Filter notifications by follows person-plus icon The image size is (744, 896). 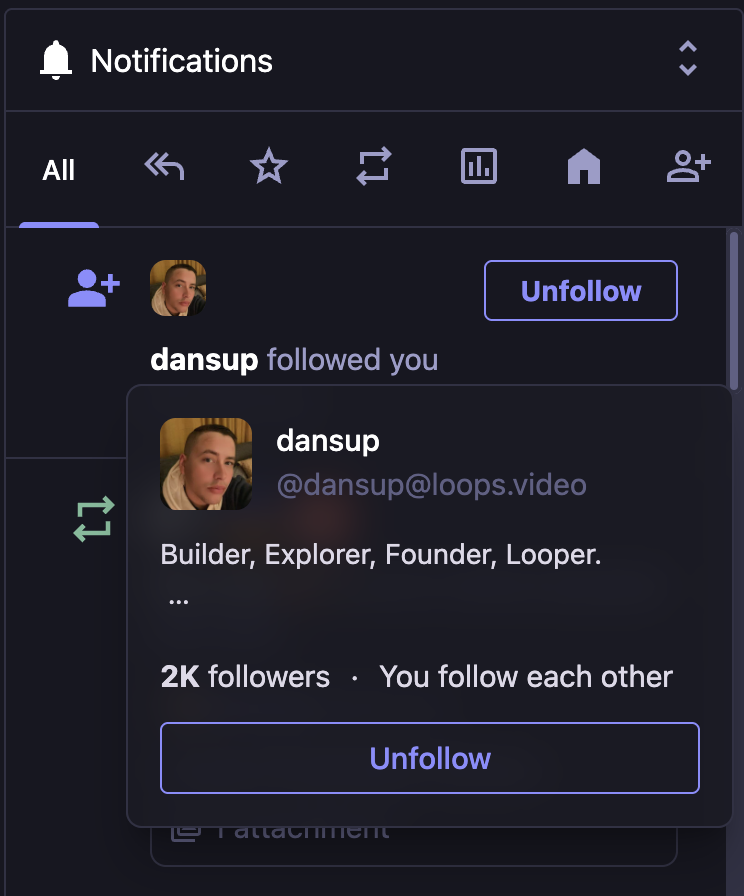[x=688, y=167]
